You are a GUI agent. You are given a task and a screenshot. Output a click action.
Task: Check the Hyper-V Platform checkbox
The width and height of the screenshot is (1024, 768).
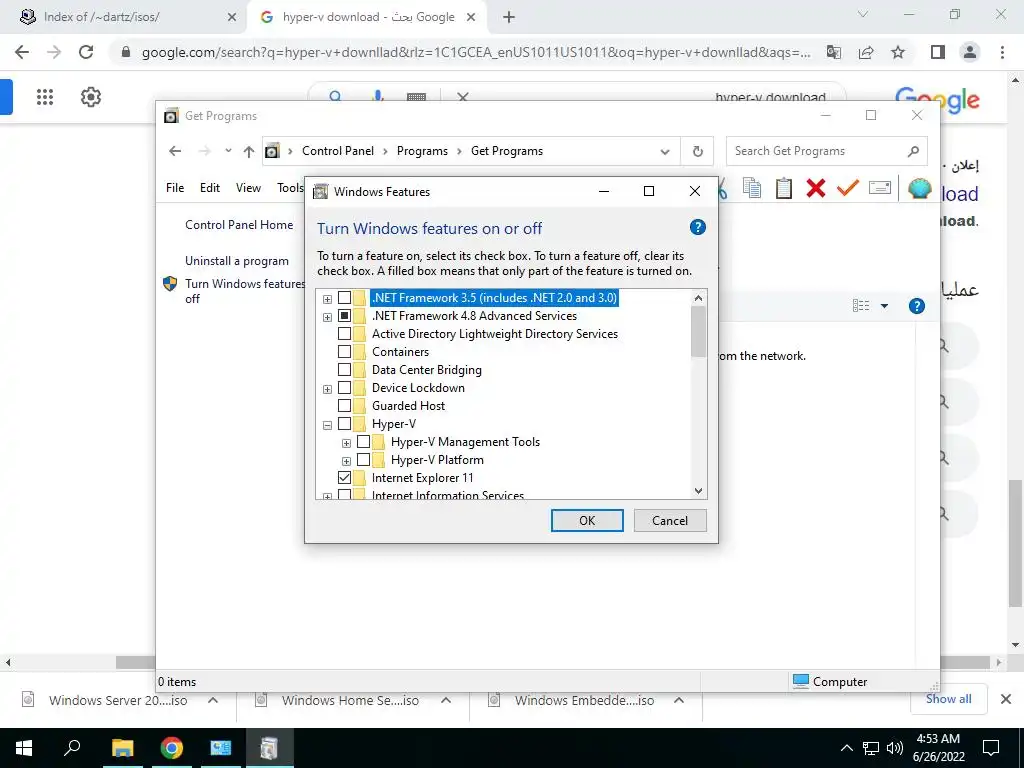click(363, 460)
